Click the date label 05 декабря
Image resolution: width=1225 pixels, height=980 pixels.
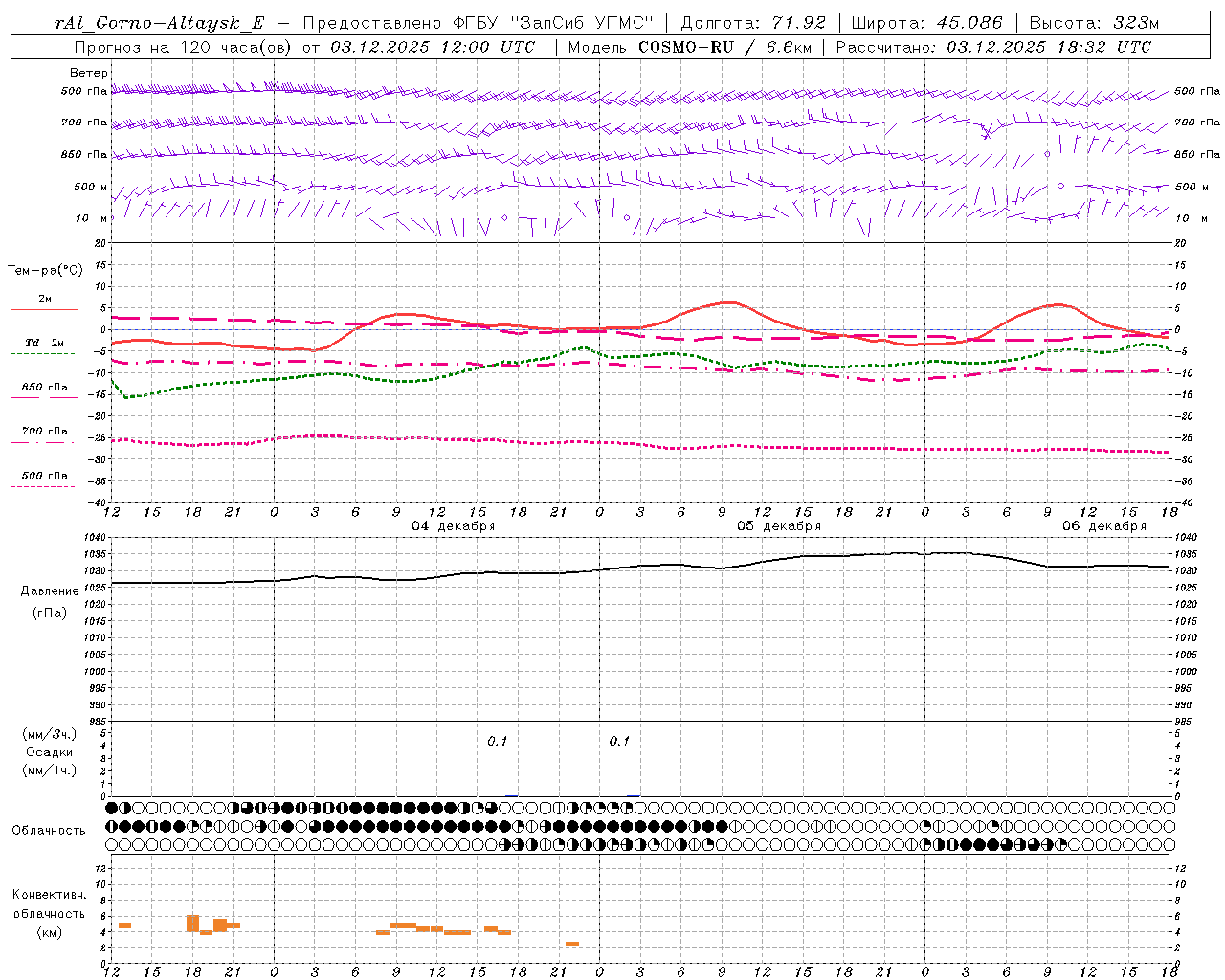[779, 526]
